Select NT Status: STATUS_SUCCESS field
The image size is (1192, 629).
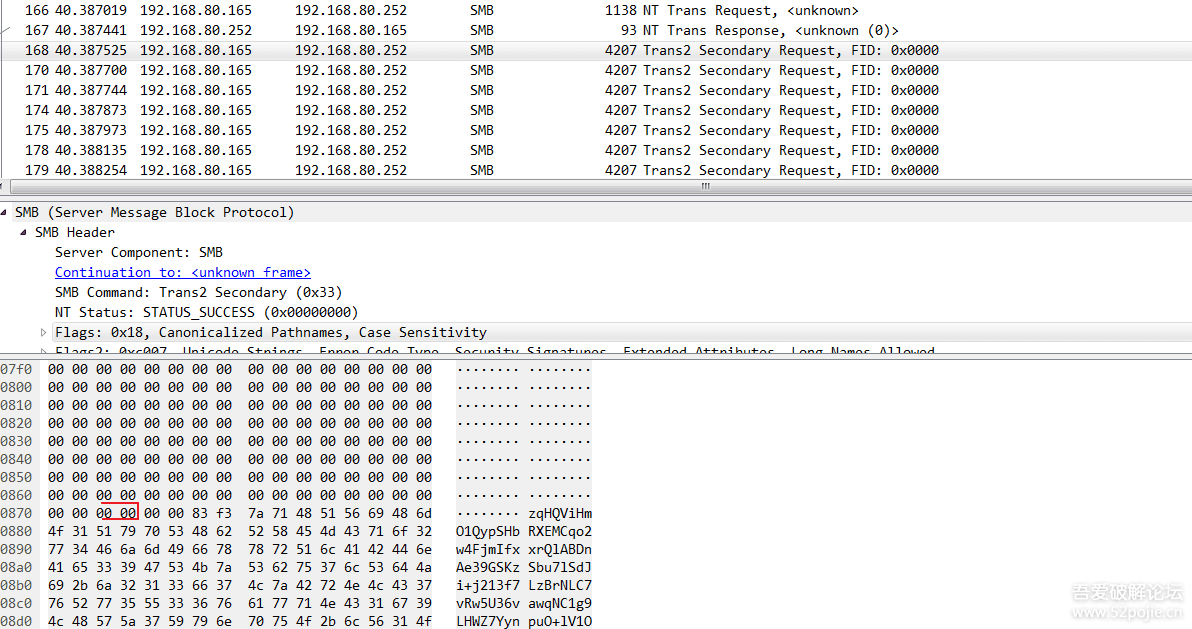[206, 312]
